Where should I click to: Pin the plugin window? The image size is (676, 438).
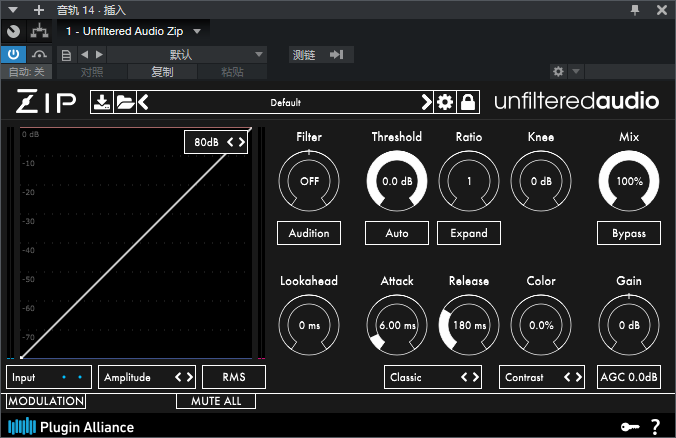635,9
